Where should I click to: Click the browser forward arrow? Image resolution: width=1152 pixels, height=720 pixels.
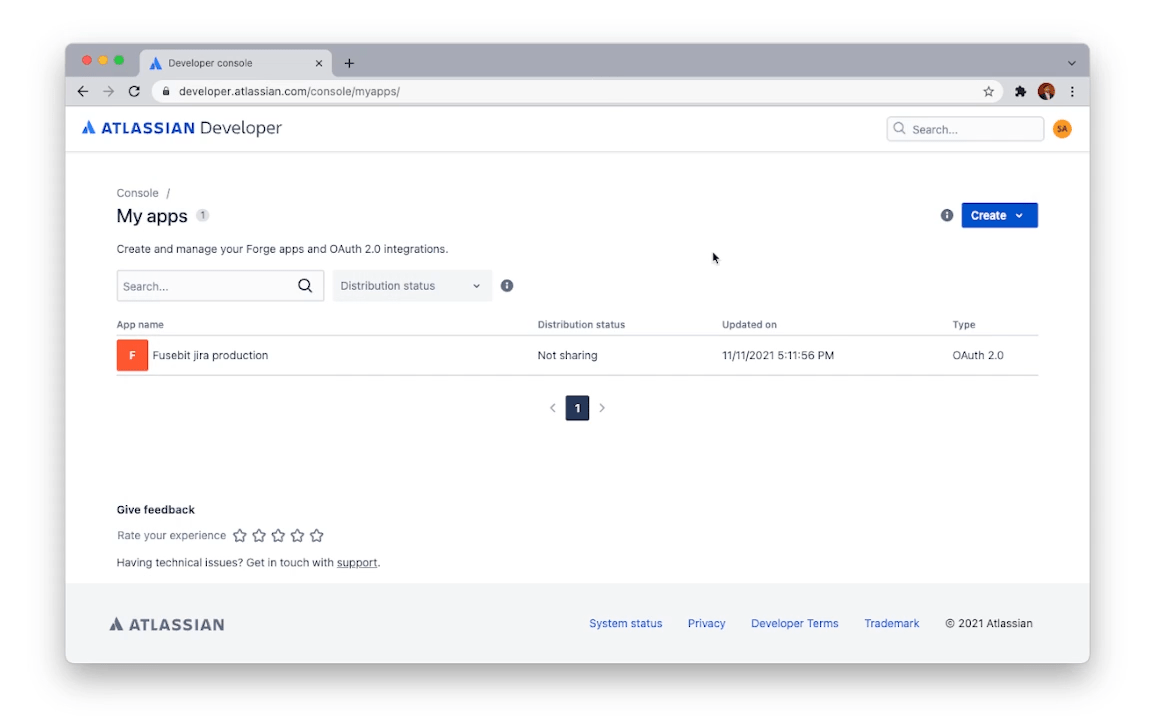(x=109, y=91)
